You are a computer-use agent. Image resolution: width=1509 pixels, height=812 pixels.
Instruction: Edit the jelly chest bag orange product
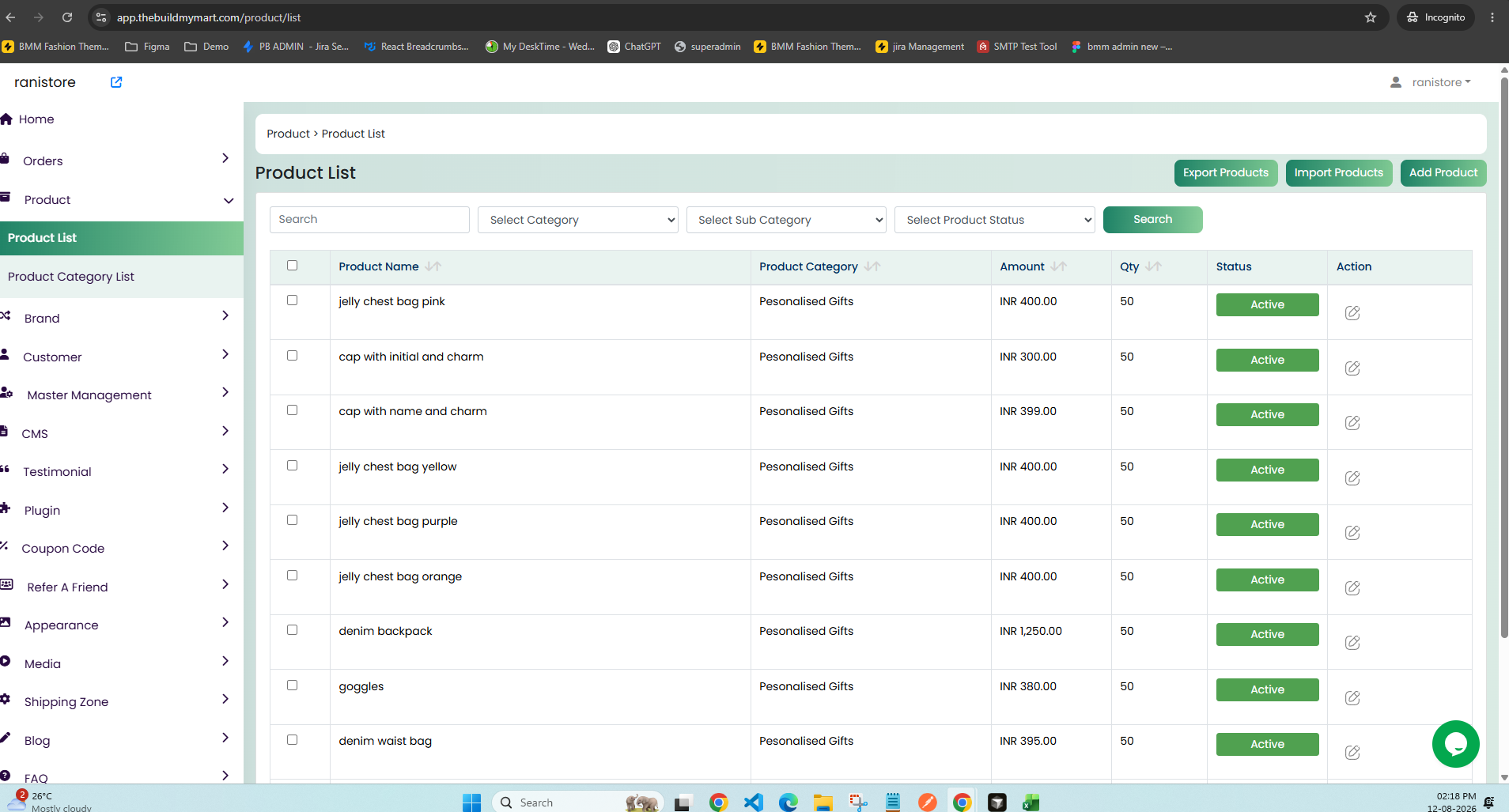1352,588
